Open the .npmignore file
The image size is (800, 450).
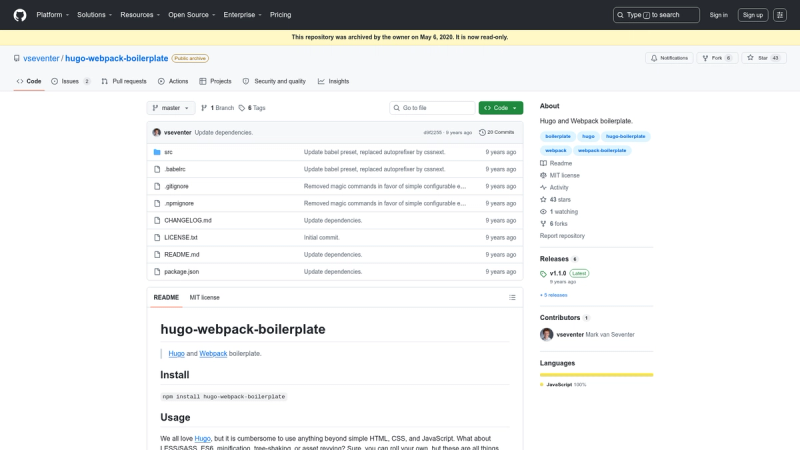click(179, 203)
